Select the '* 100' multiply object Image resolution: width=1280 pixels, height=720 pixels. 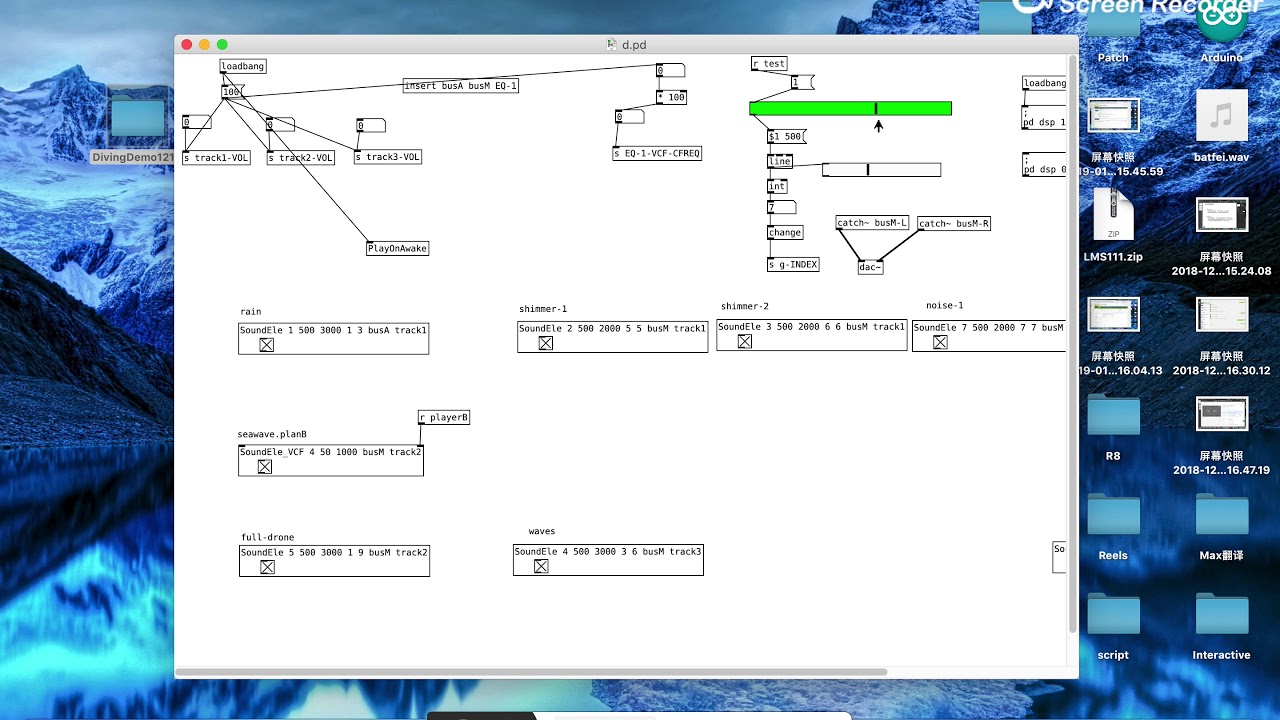(x=671, y=98)
